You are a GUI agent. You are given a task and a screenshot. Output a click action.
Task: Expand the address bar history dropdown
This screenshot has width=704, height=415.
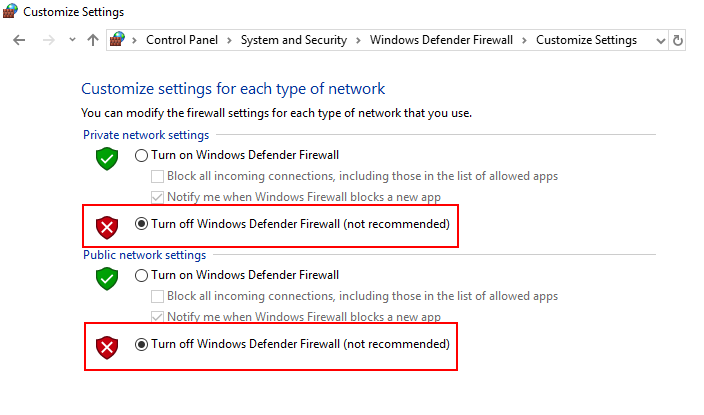(659, 40)
